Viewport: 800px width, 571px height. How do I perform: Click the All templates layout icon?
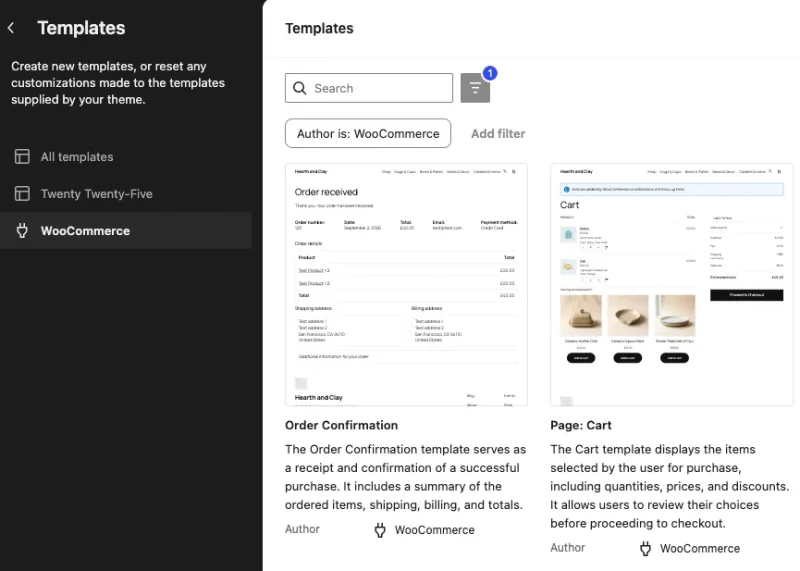click(x=22, y=157)
